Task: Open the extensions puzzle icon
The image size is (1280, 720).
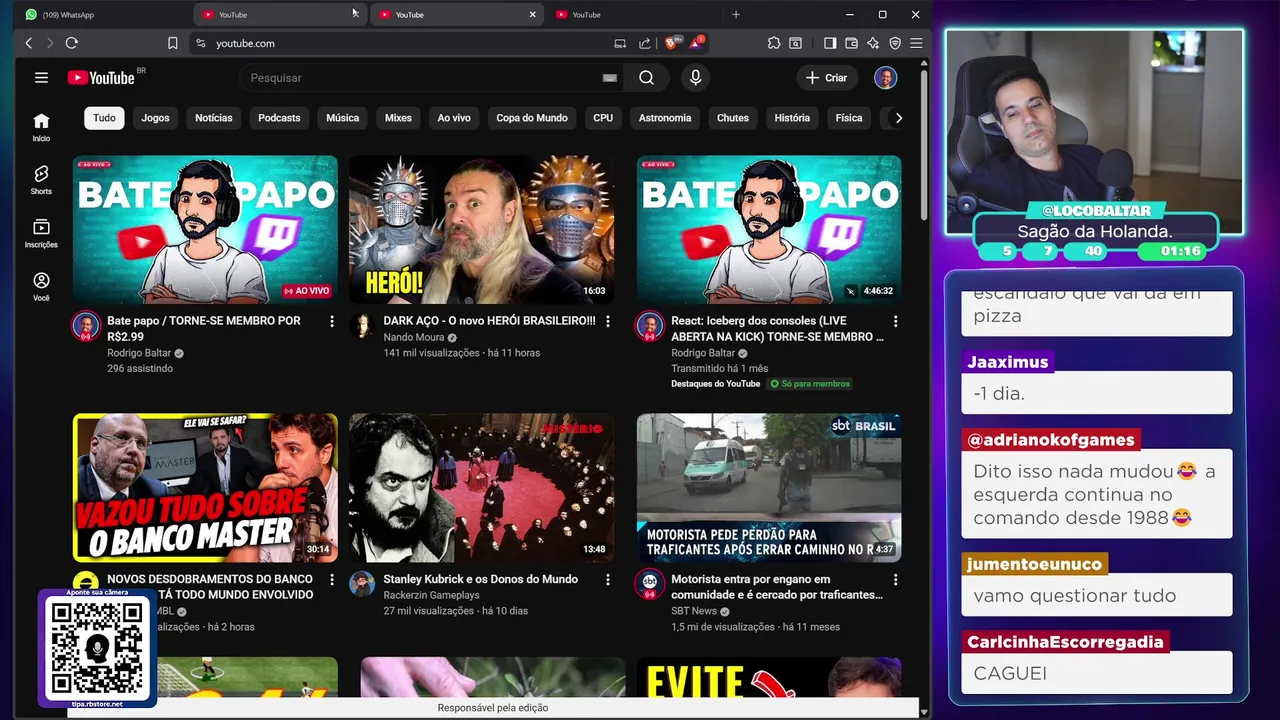Action: [774, 43]
